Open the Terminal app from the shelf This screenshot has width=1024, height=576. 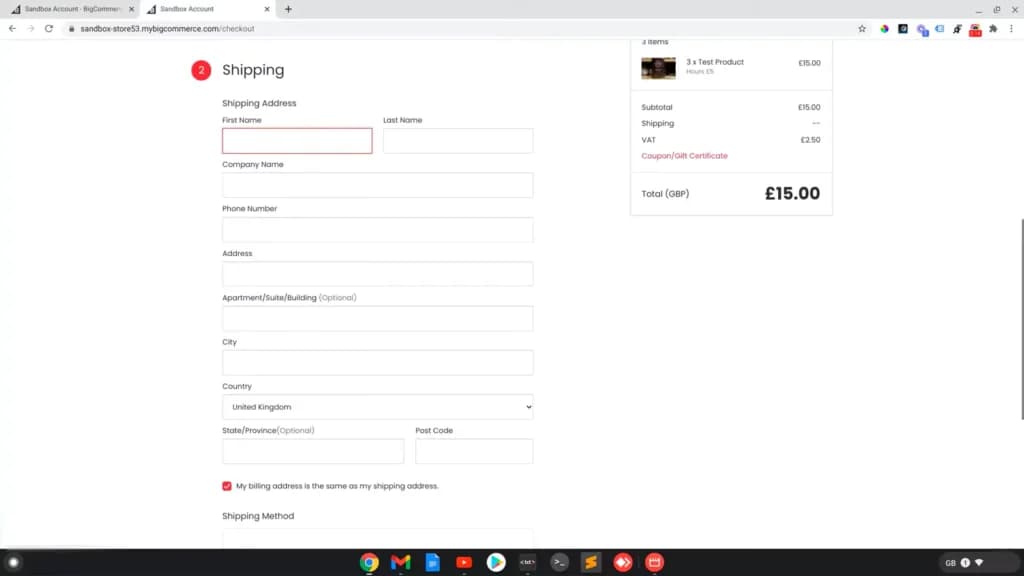(559, 562)
